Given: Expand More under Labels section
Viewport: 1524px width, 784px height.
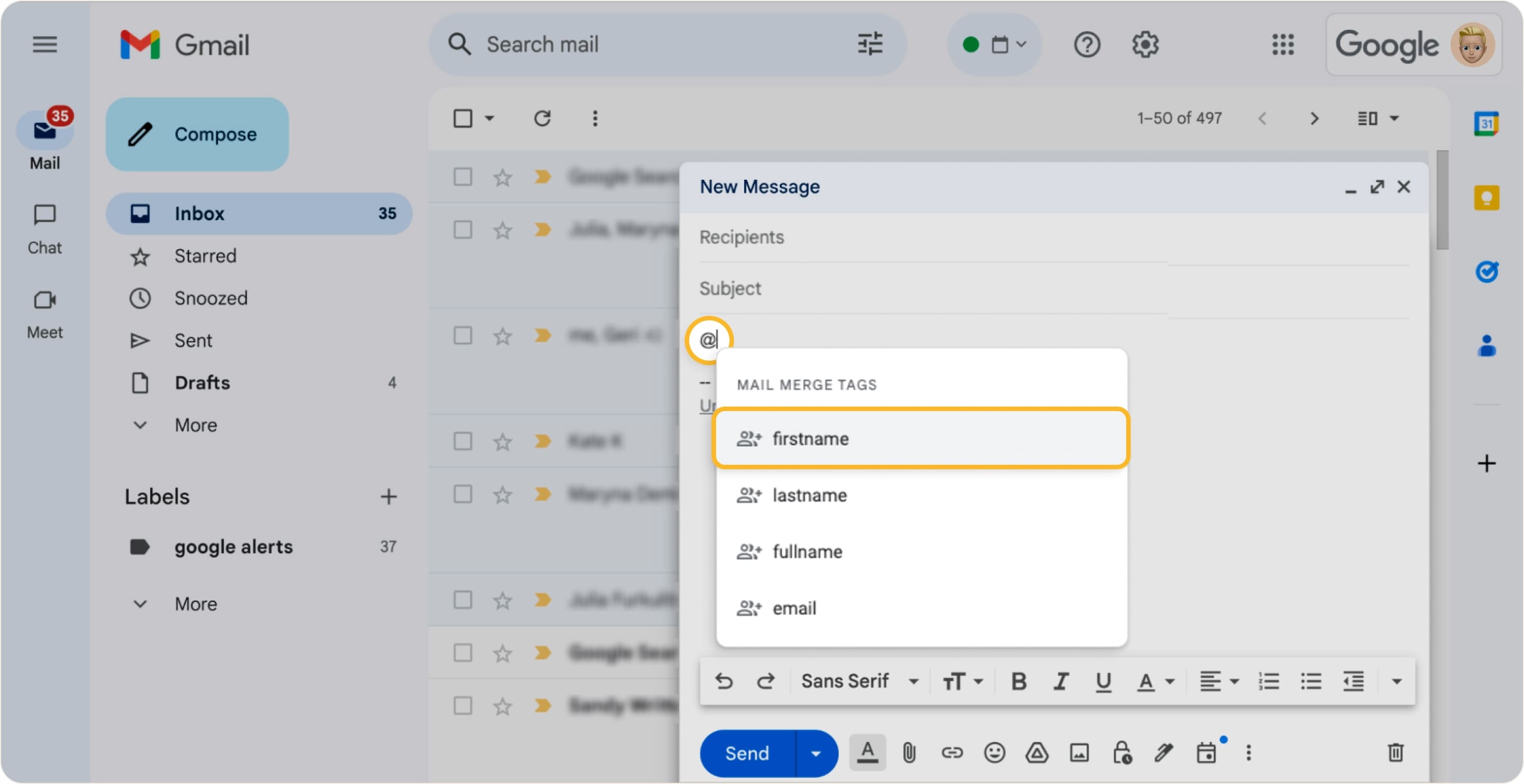Looking at the screenshot, I should tap(195, 604).
